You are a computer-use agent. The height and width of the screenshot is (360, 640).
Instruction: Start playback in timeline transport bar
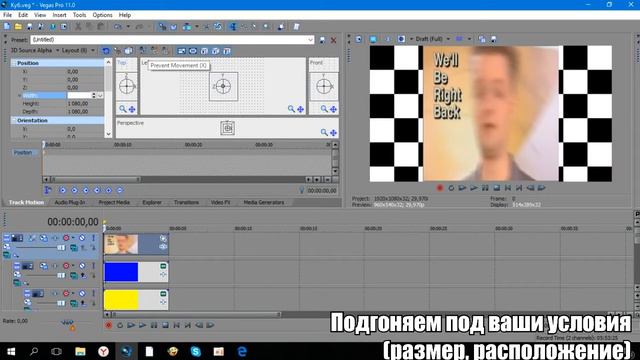point(142,325)
